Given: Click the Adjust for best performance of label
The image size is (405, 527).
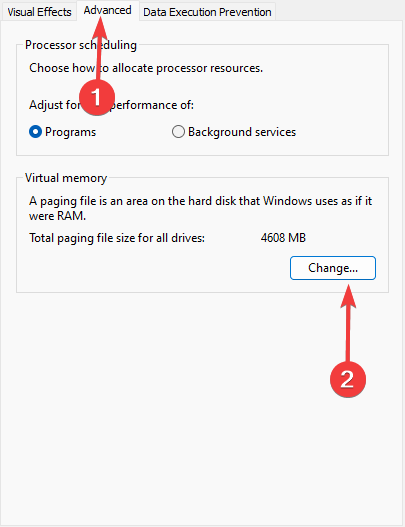Looking at the screenshot, I should [111, 105].
